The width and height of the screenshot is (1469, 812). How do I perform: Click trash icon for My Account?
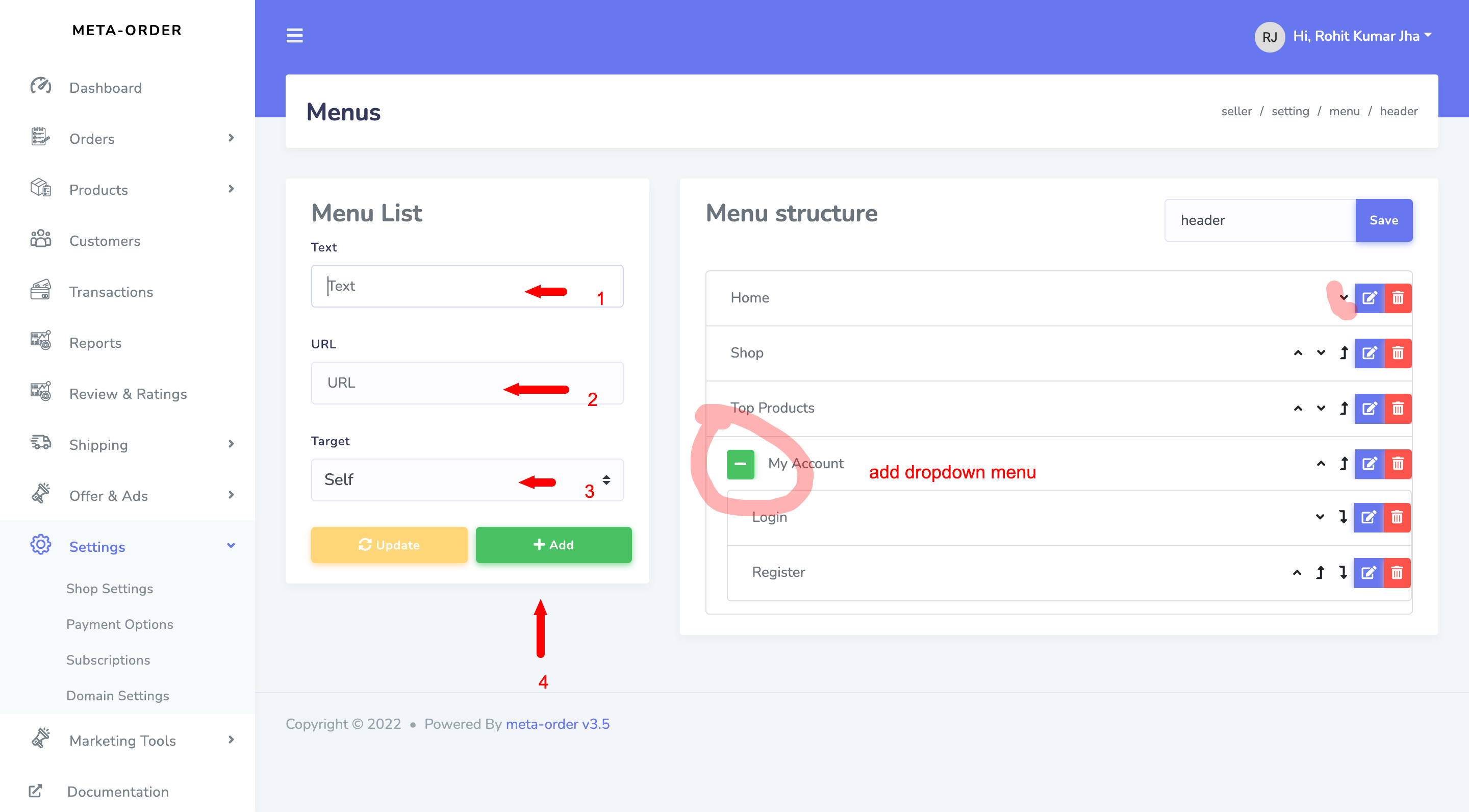tap(1397, 464)
